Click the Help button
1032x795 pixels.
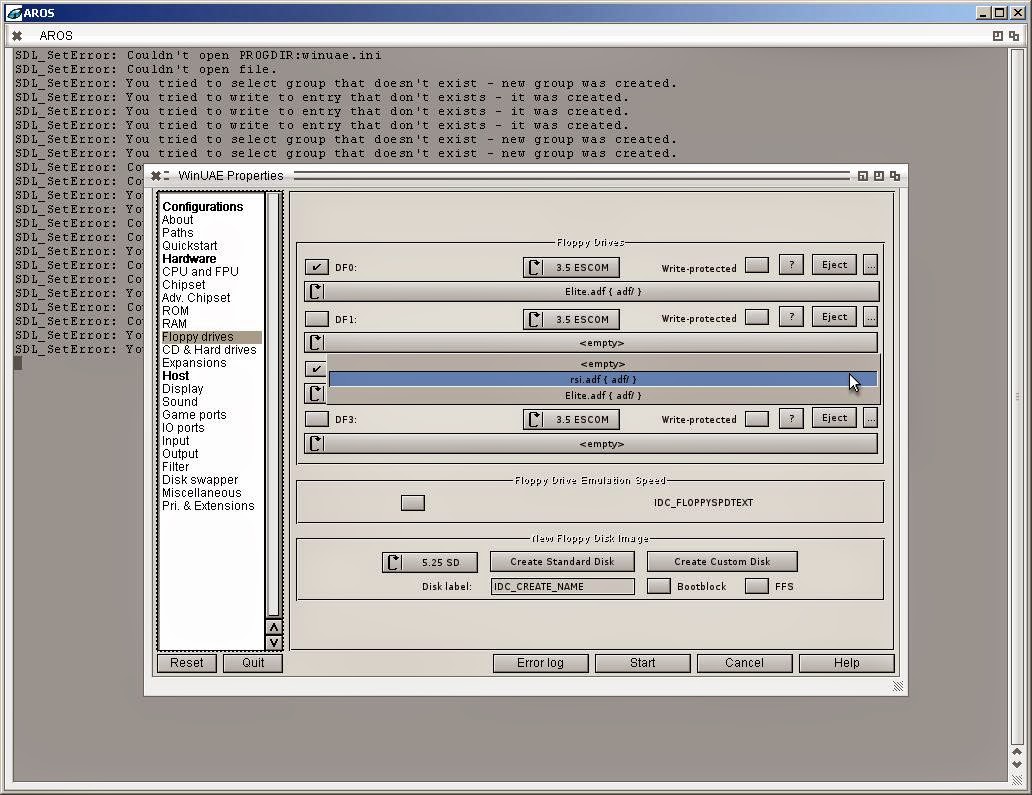[846, 663]
